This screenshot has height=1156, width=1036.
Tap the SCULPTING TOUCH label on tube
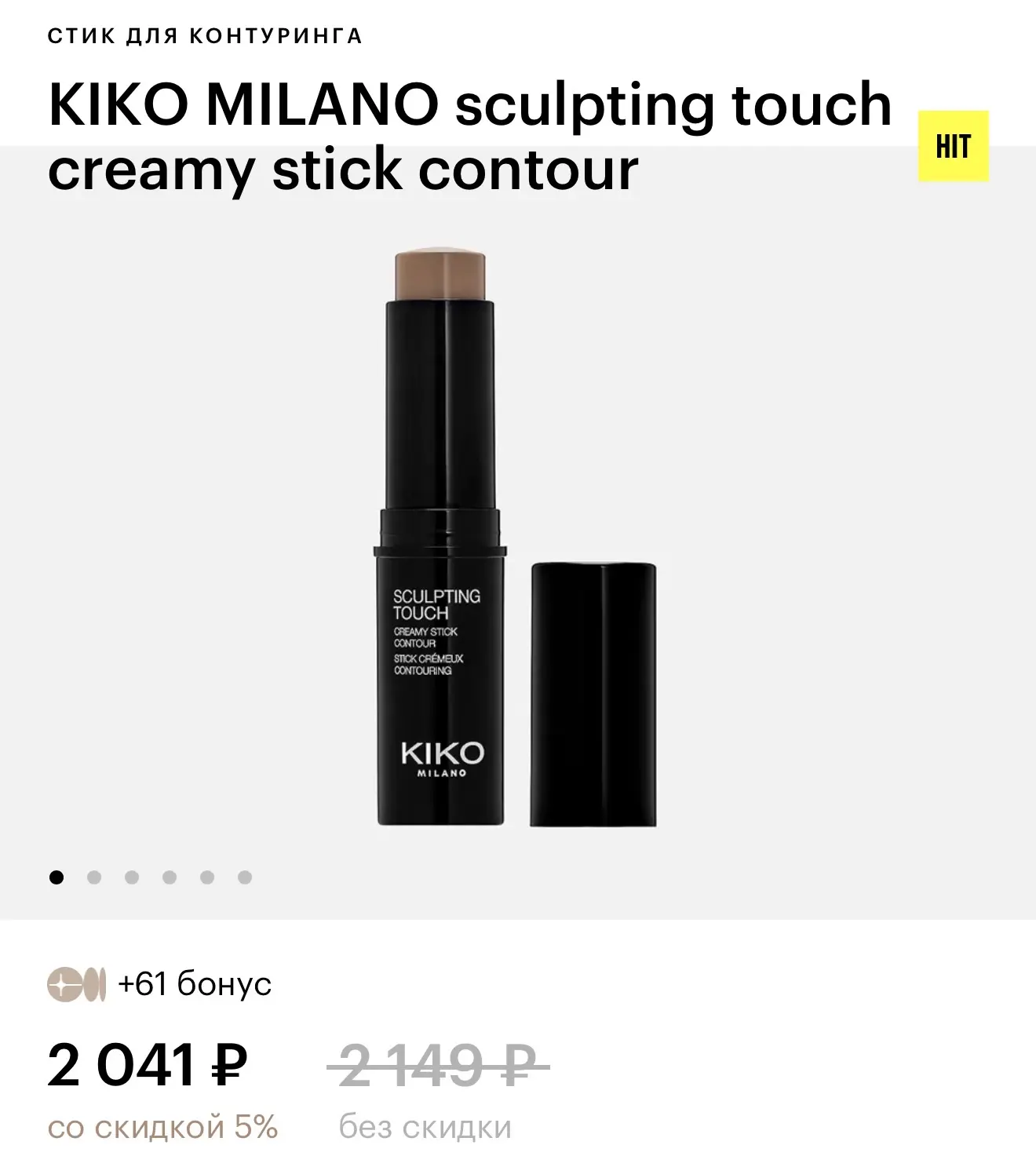tap(436, 604)
